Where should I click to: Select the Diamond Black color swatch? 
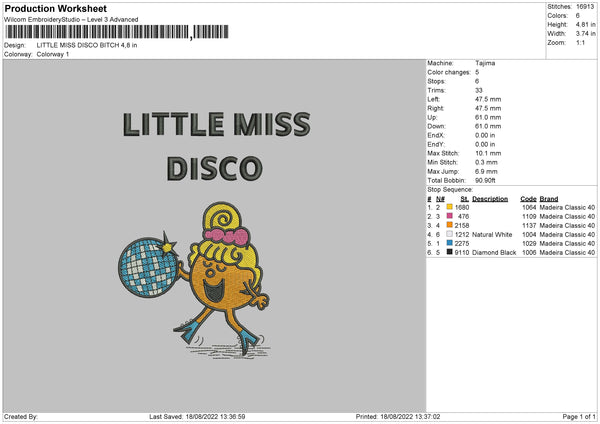(449, 252)
